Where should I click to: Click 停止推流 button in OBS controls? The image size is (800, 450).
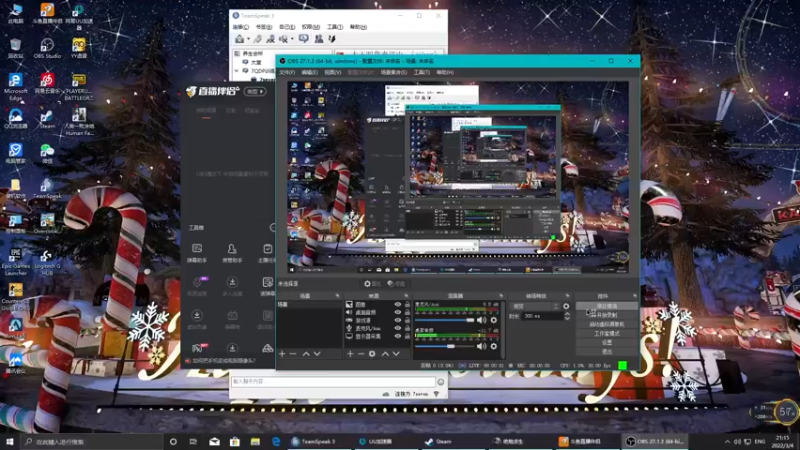[x=607, y=306]
